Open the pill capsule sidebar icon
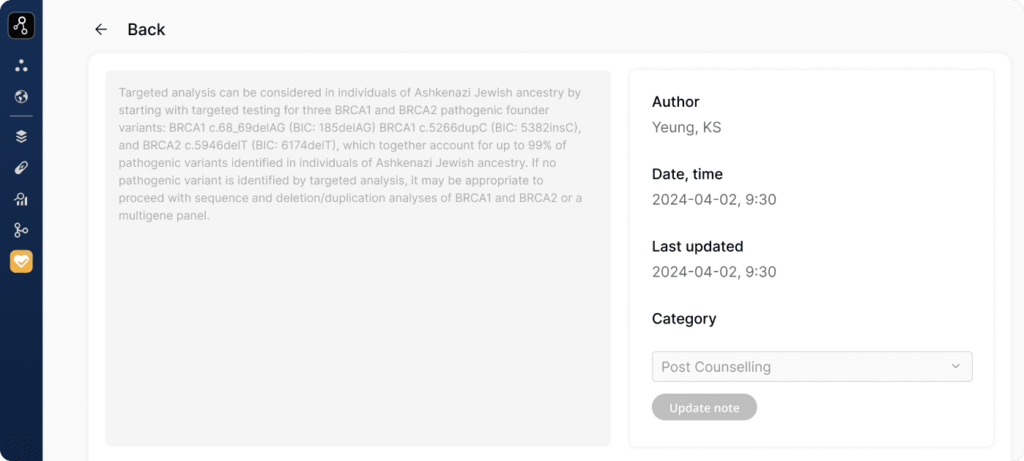1024x461 pixels. [x=21, y=168]
